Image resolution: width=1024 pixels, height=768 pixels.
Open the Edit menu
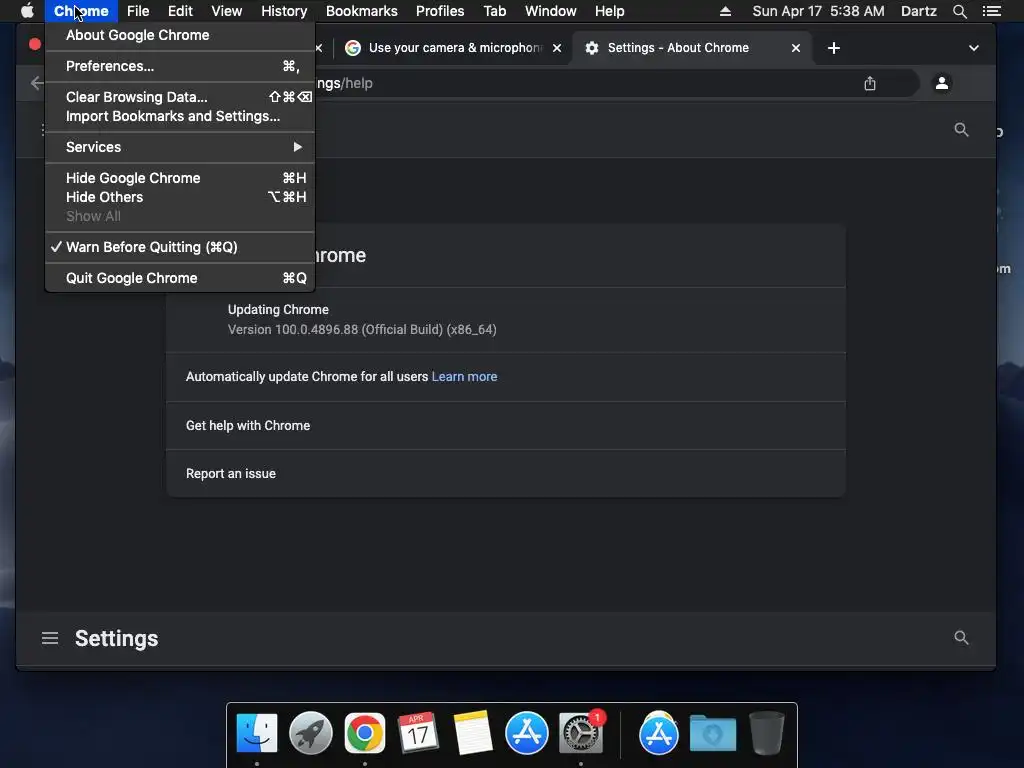pos(180,11)
